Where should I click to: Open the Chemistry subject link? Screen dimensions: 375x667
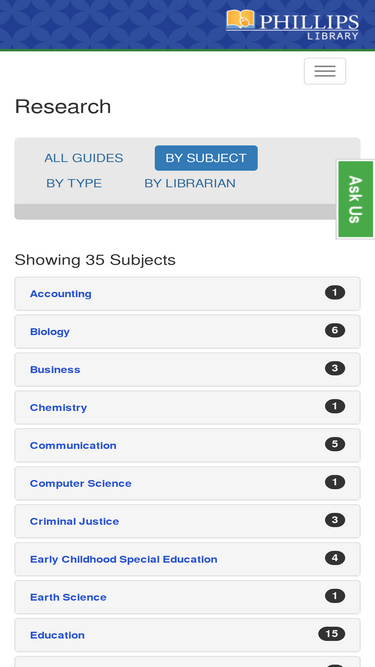pyautogui.click(x=58, y=408)
